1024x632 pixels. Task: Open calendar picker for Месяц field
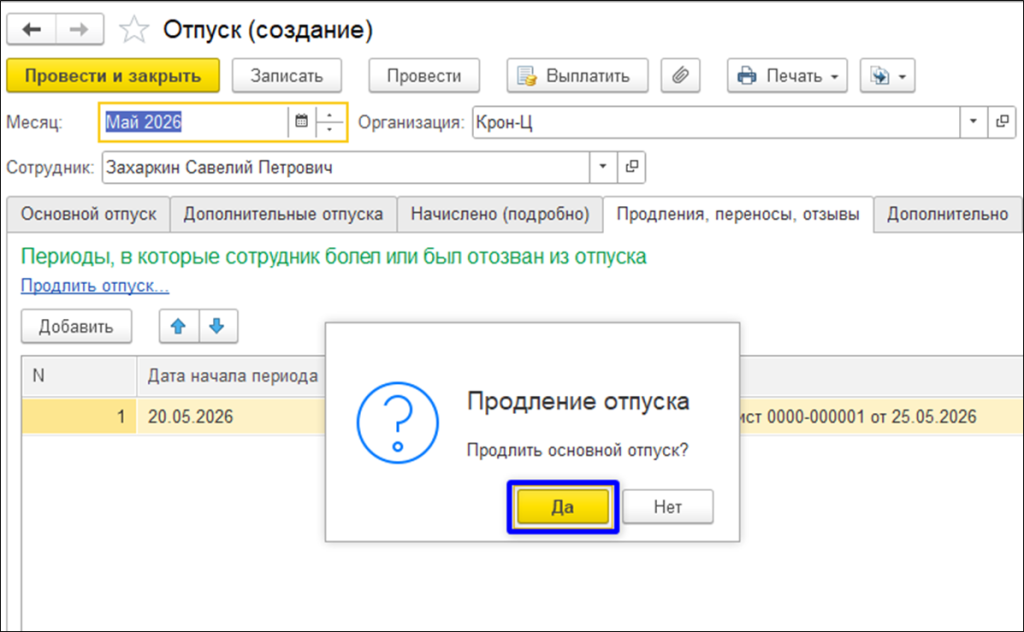301,121
